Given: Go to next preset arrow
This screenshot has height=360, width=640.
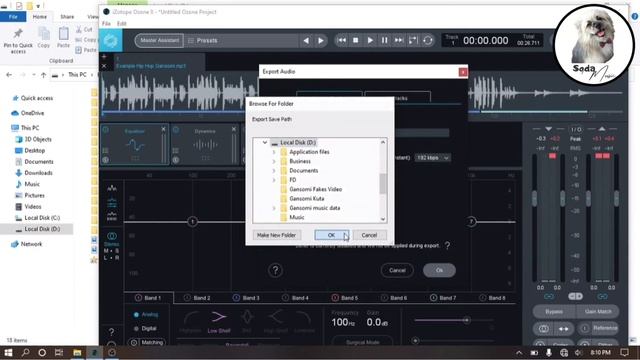Looking at the screenshot, I should [x=321, y=40].
